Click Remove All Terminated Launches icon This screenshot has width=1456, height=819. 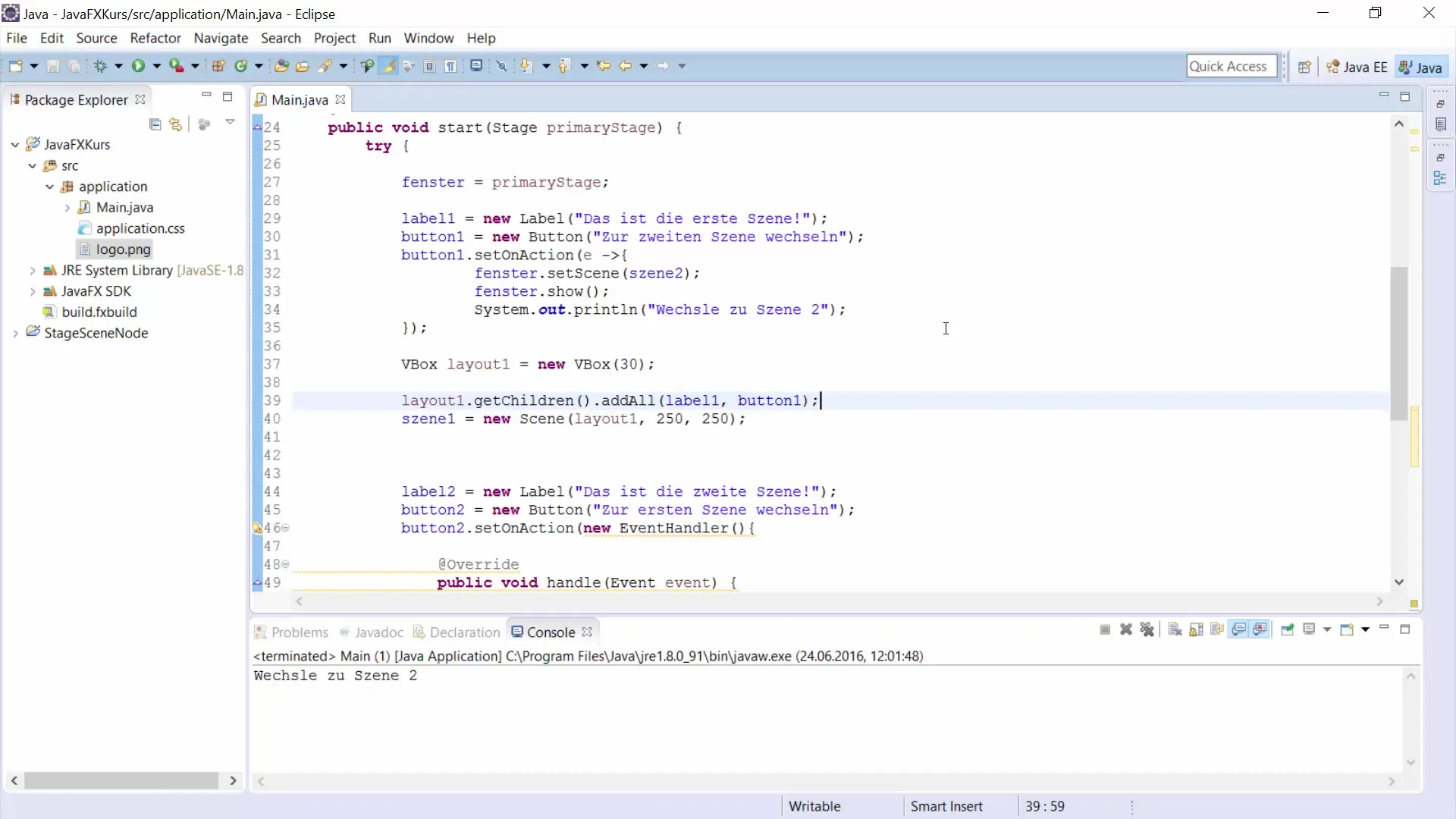[x=1147, y=629]
